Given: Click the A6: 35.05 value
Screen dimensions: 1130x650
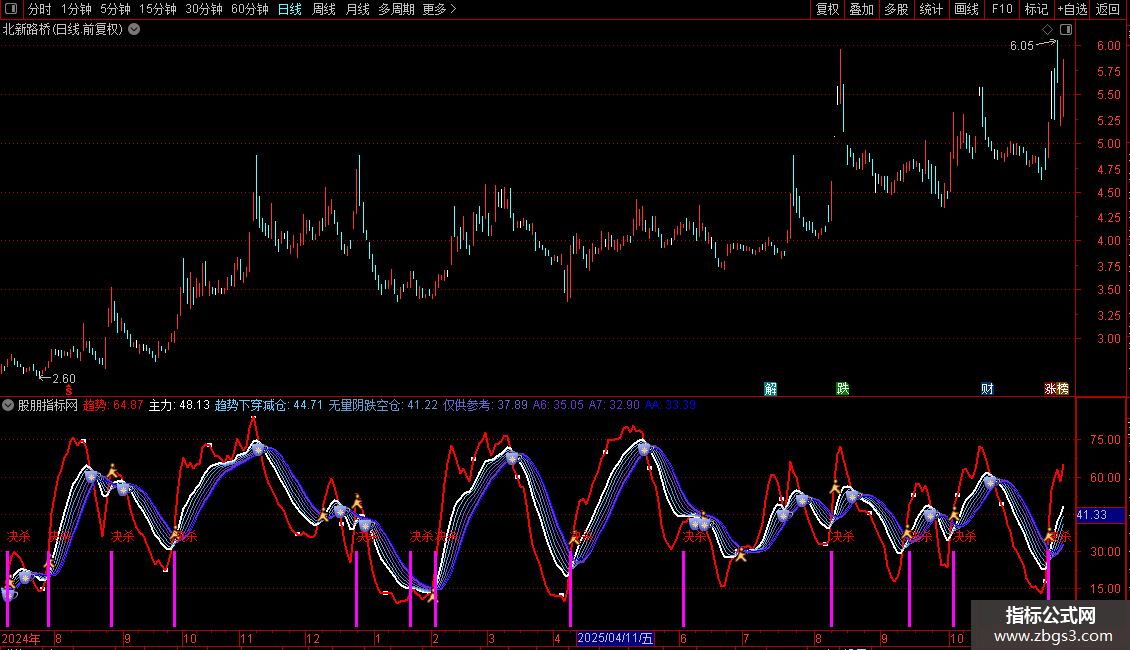Looking at the screenshot, I should (x=558, y=405).
